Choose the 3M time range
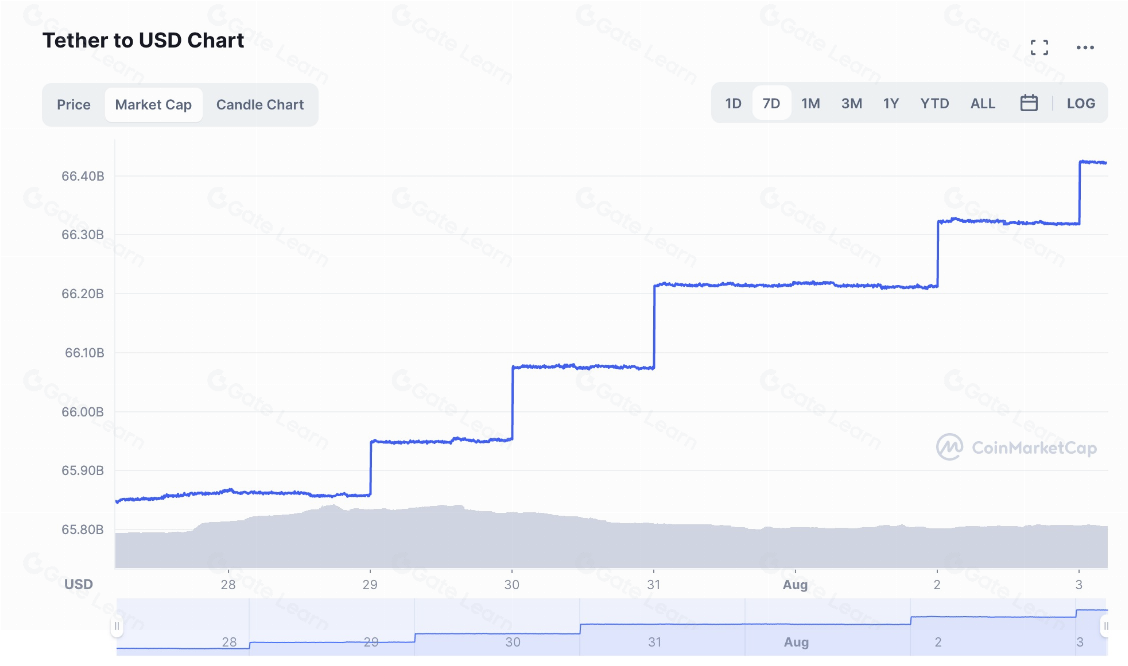1128x666 pixels. 851,103
